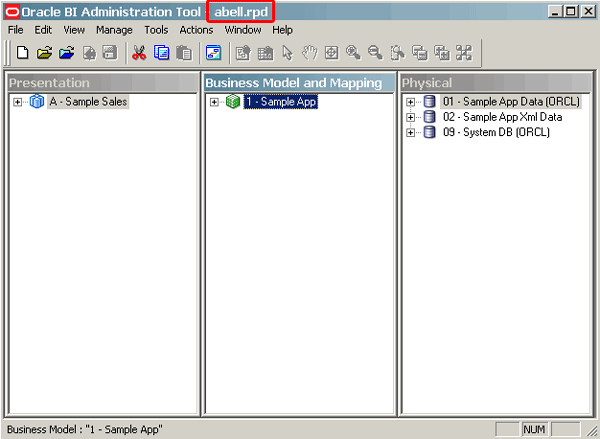Open repository offline using the yellow folder icon
Viewport: 600px width, 439px height.
pyautogui.click(x=44, y=53)
